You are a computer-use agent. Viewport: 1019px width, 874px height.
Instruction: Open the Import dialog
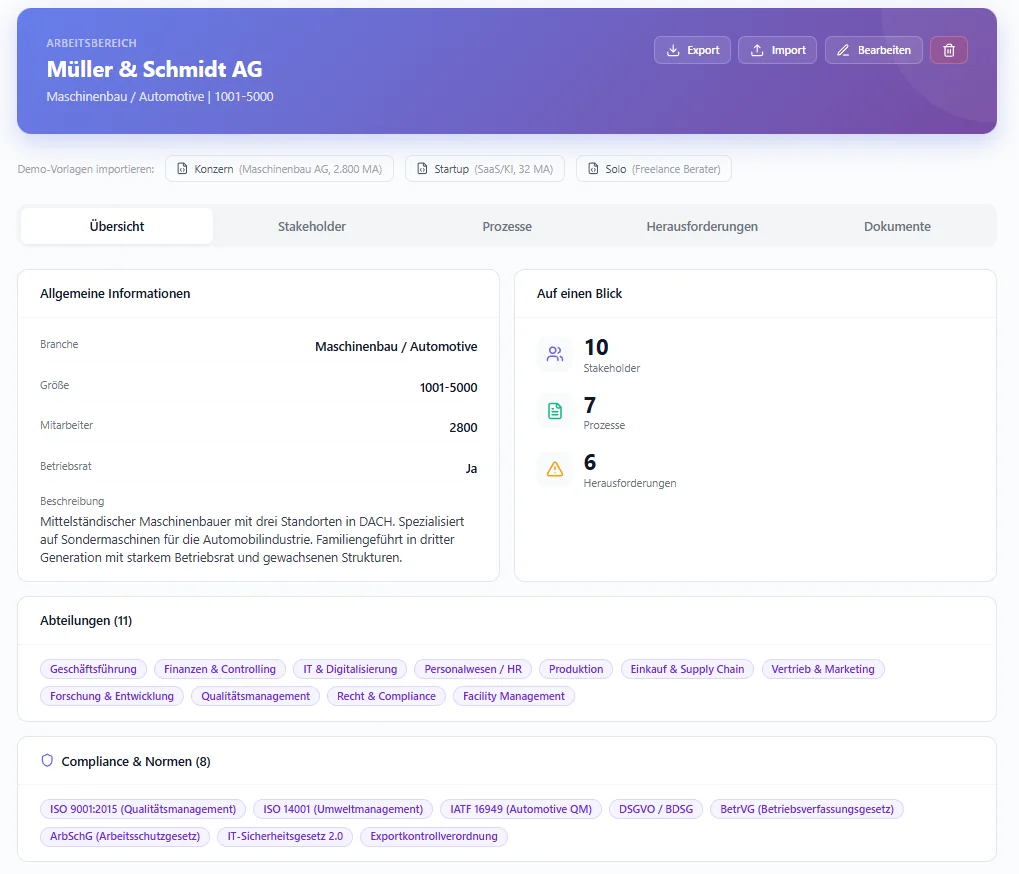[x=777, y=50]
